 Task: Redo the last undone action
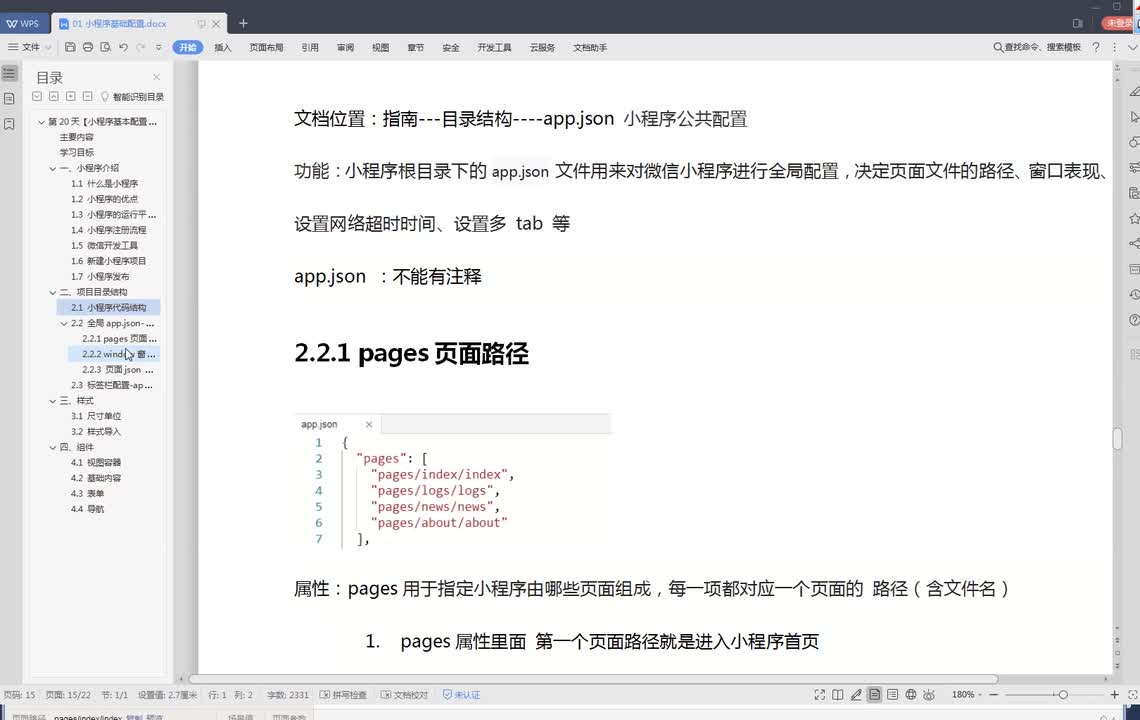[x=140, y=47]
